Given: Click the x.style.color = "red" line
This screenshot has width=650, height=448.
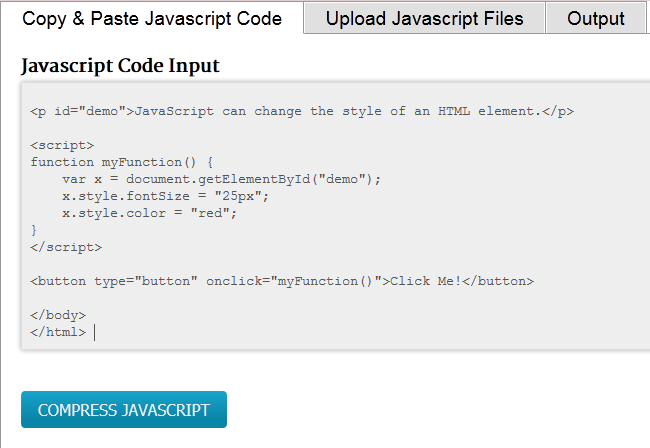Looking at the screenshot, I should click(x=149, y=213).
